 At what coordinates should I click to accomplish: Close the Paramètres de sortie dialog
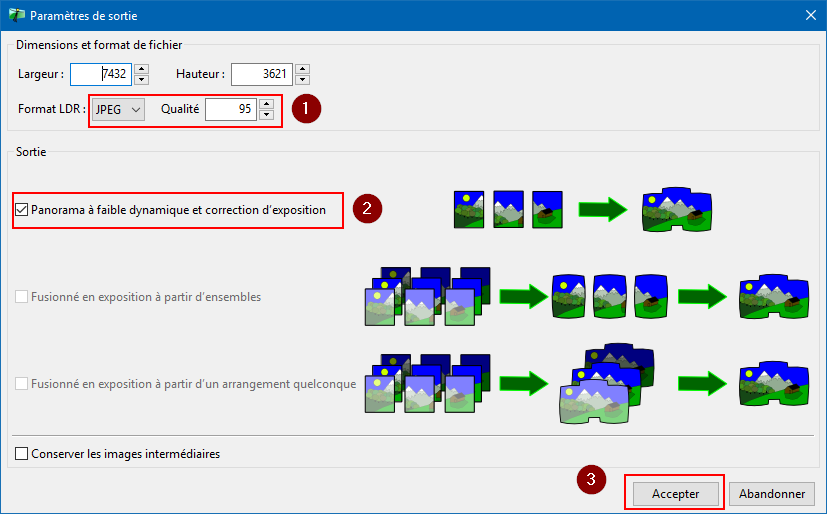pyautogui.click(x=811, y=15)
